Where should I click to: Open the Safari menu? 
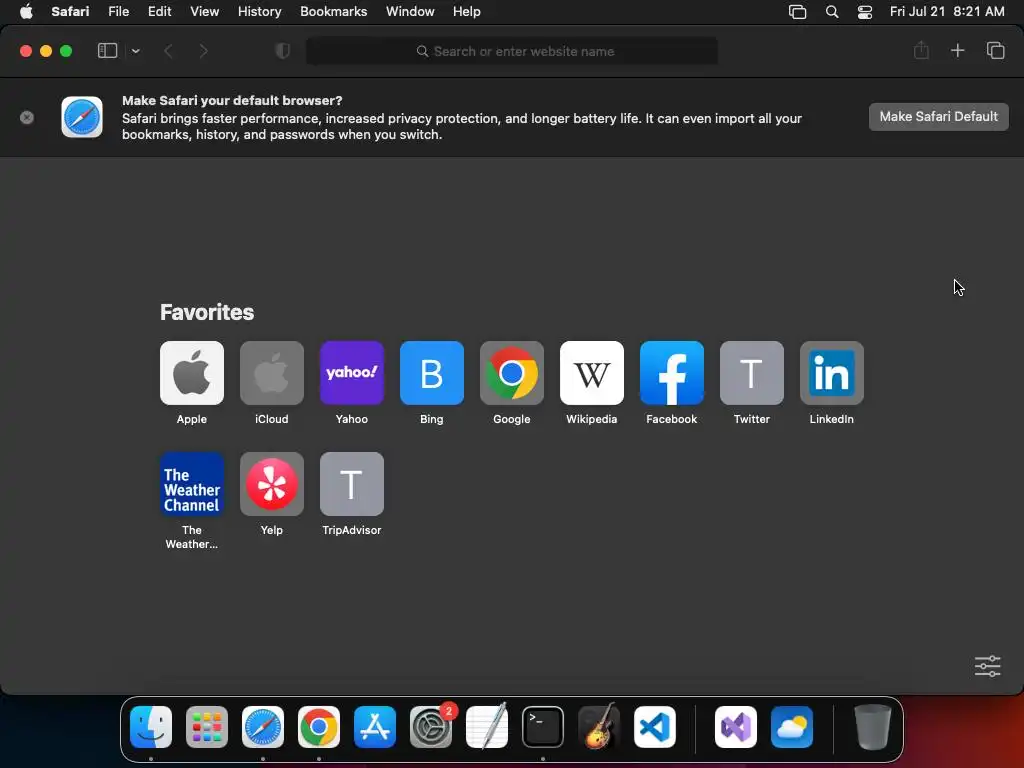(x=70, y=11)
